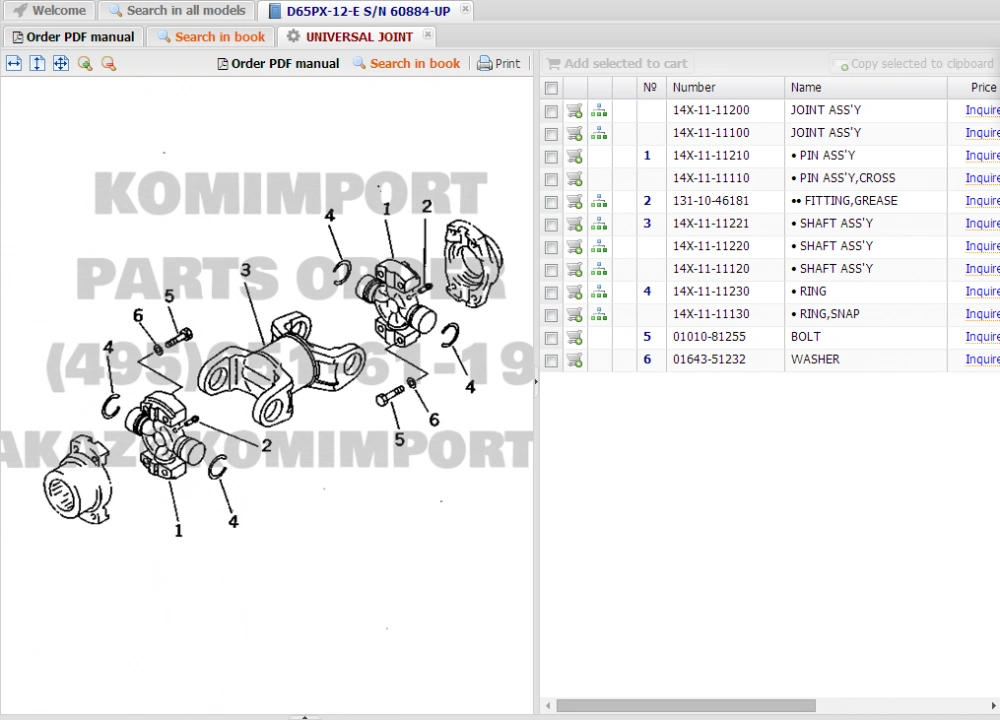This screenshot has height=720, width=1000.
Task: Click part number 01643-51232
Action: [x=709, y=360]
